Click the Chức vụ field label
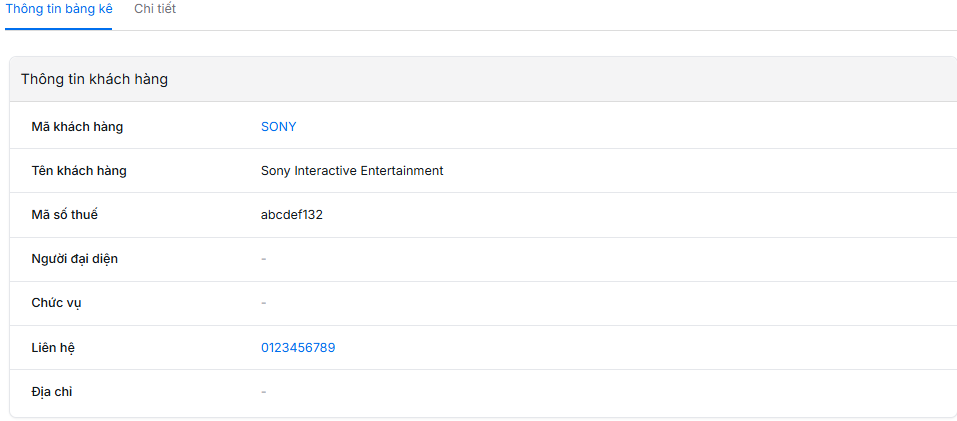This screenshot has height=421, width=957. pos(57,303)
